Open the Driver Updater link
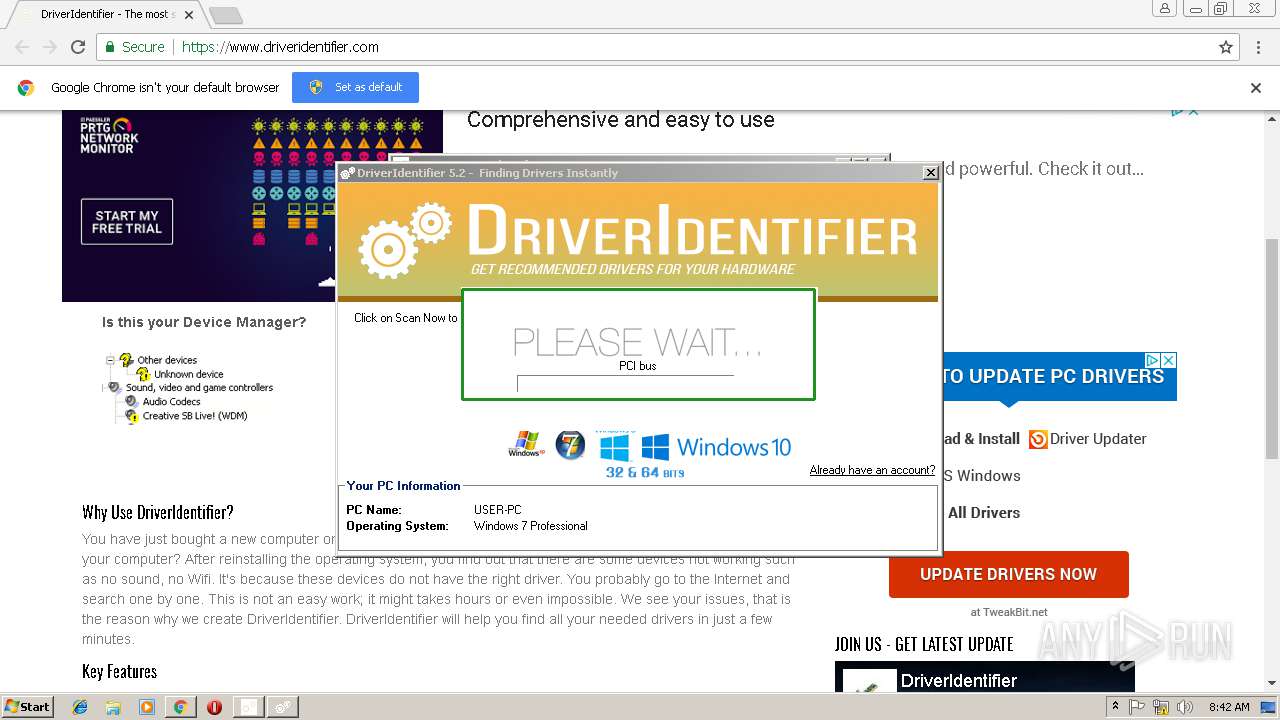This screenshot has height=720, width=1280. point(1098,439)
